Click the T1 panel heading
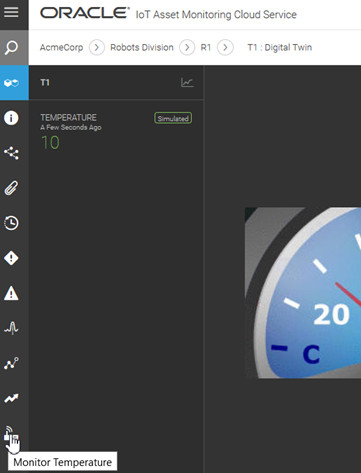361x473 pixels. click(x=45, y=82)
